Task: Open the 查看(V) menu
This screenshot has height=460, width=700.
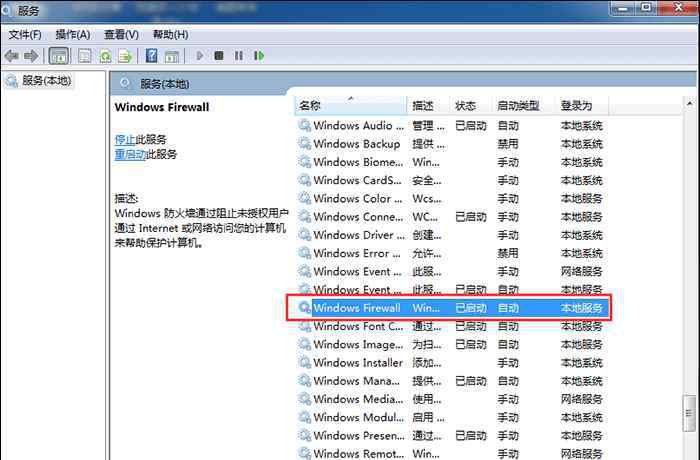Action: 120,34
